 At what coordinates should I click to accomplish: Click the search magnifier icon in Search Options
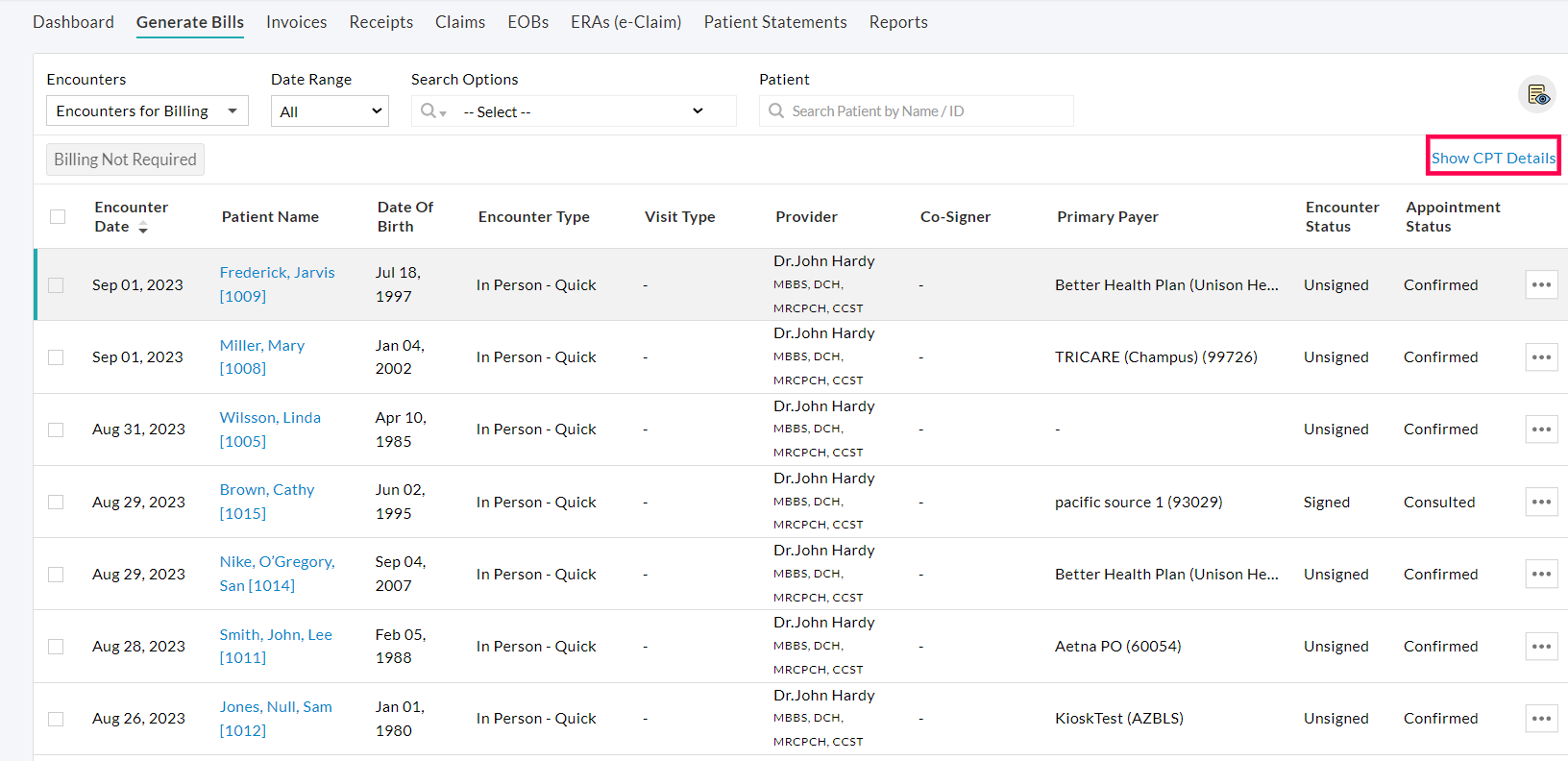tap(429, 111)
